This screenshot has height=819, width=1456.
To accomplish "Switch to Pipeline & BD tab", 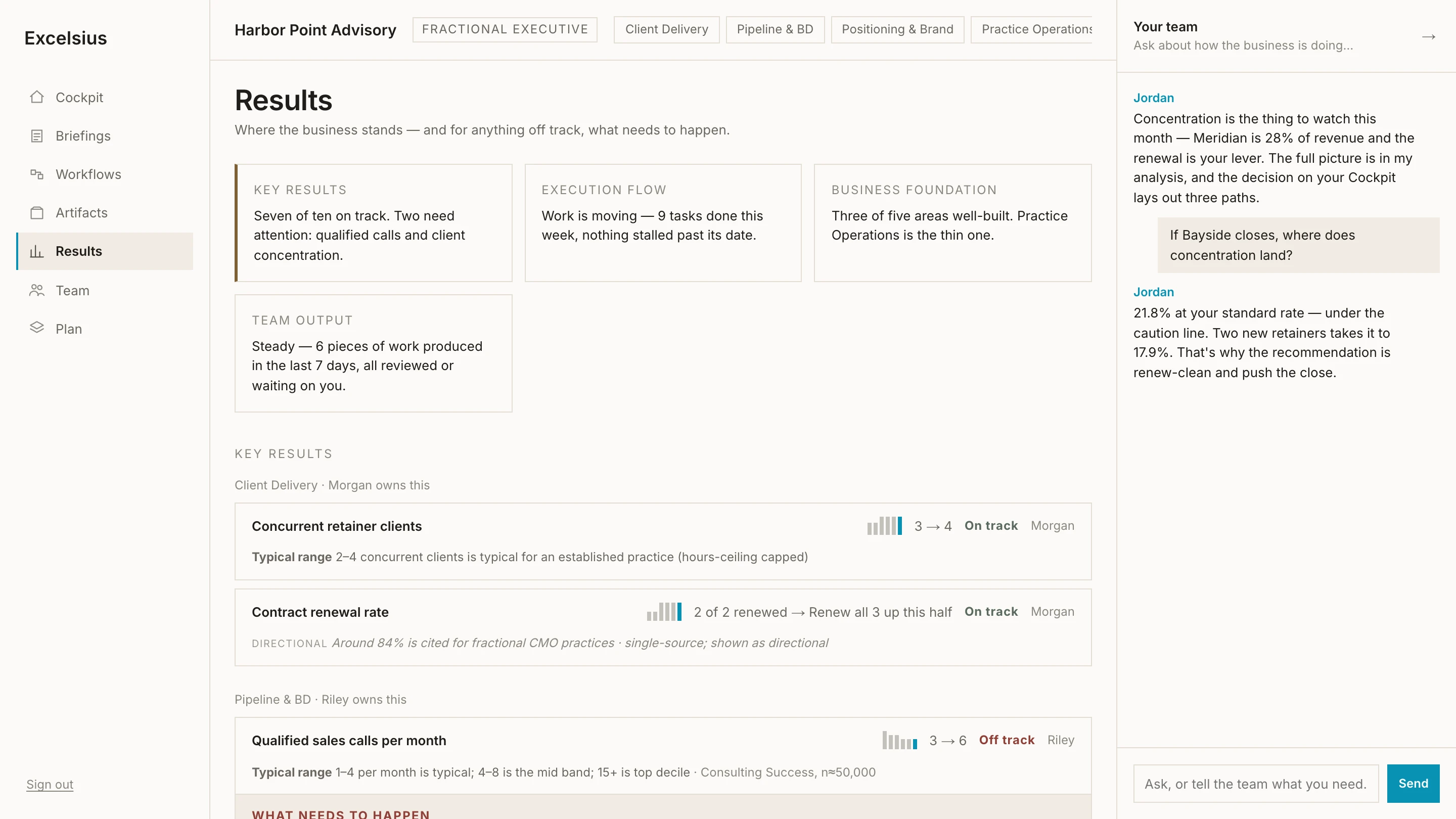I will point(775,29).
